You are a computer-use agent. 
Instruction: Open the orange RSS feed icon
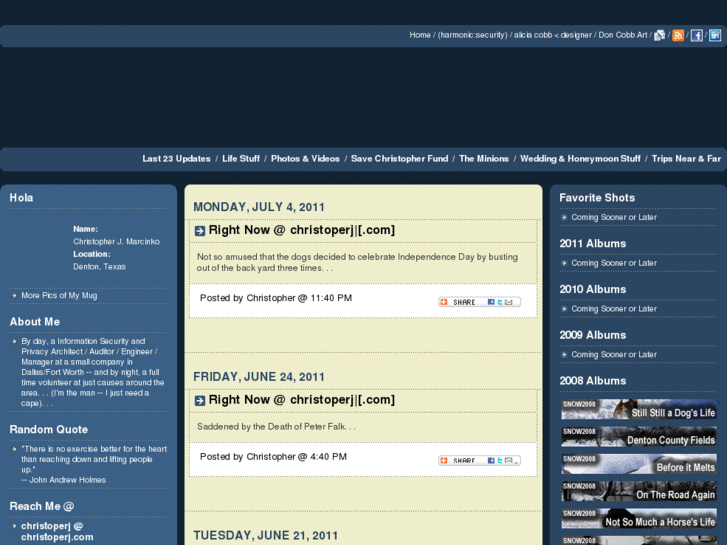pos(678,35)
